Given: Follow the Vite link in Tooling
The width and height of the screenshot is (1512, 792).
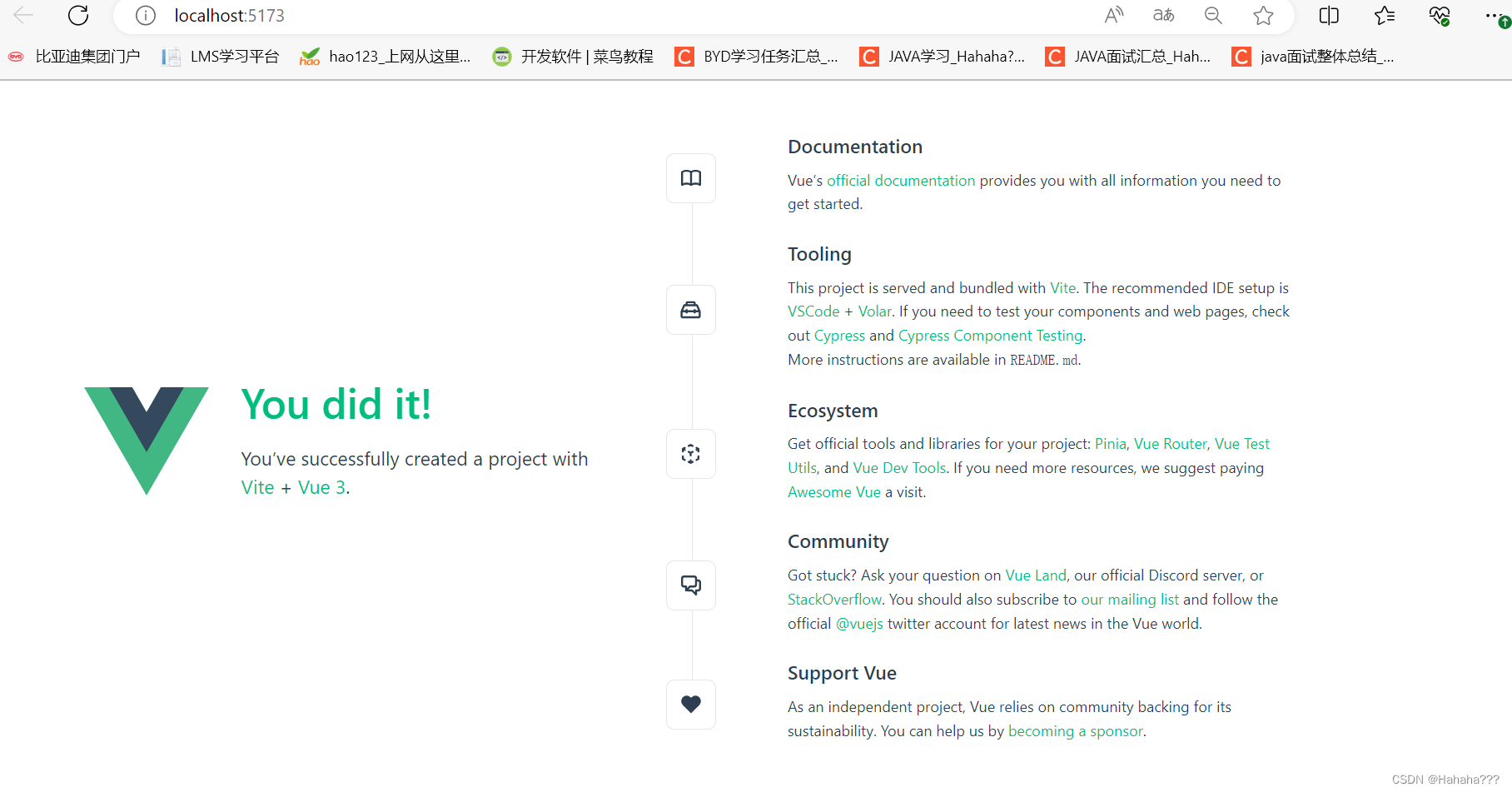Looking at the screenshot, I should point(1062,288).
